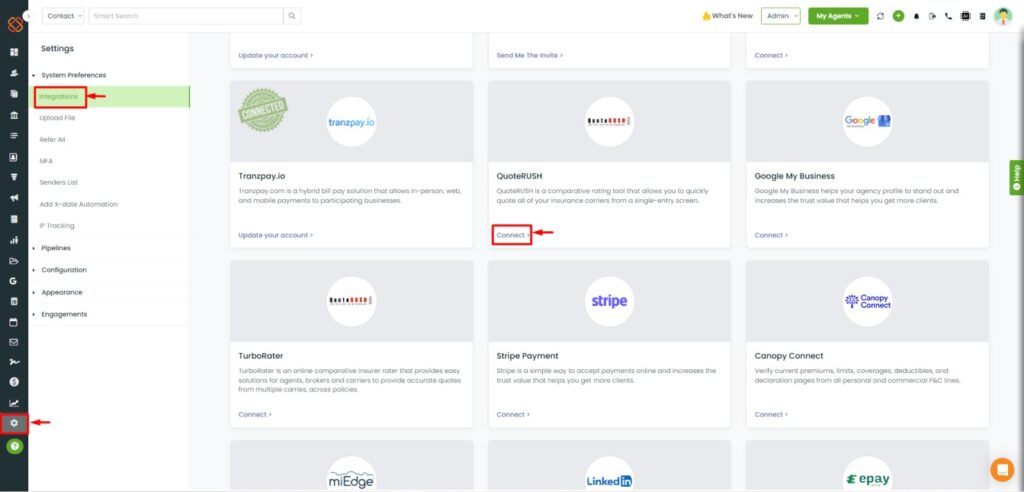Click the Google My Business logo thumbnail
The height and width of the screenshot is (492, 1024).
[x=867, y=122]
